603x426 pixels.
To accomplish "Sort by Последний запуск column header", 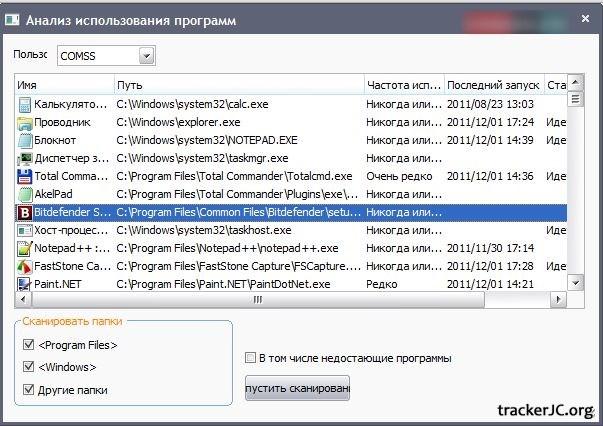I will 492,85.
